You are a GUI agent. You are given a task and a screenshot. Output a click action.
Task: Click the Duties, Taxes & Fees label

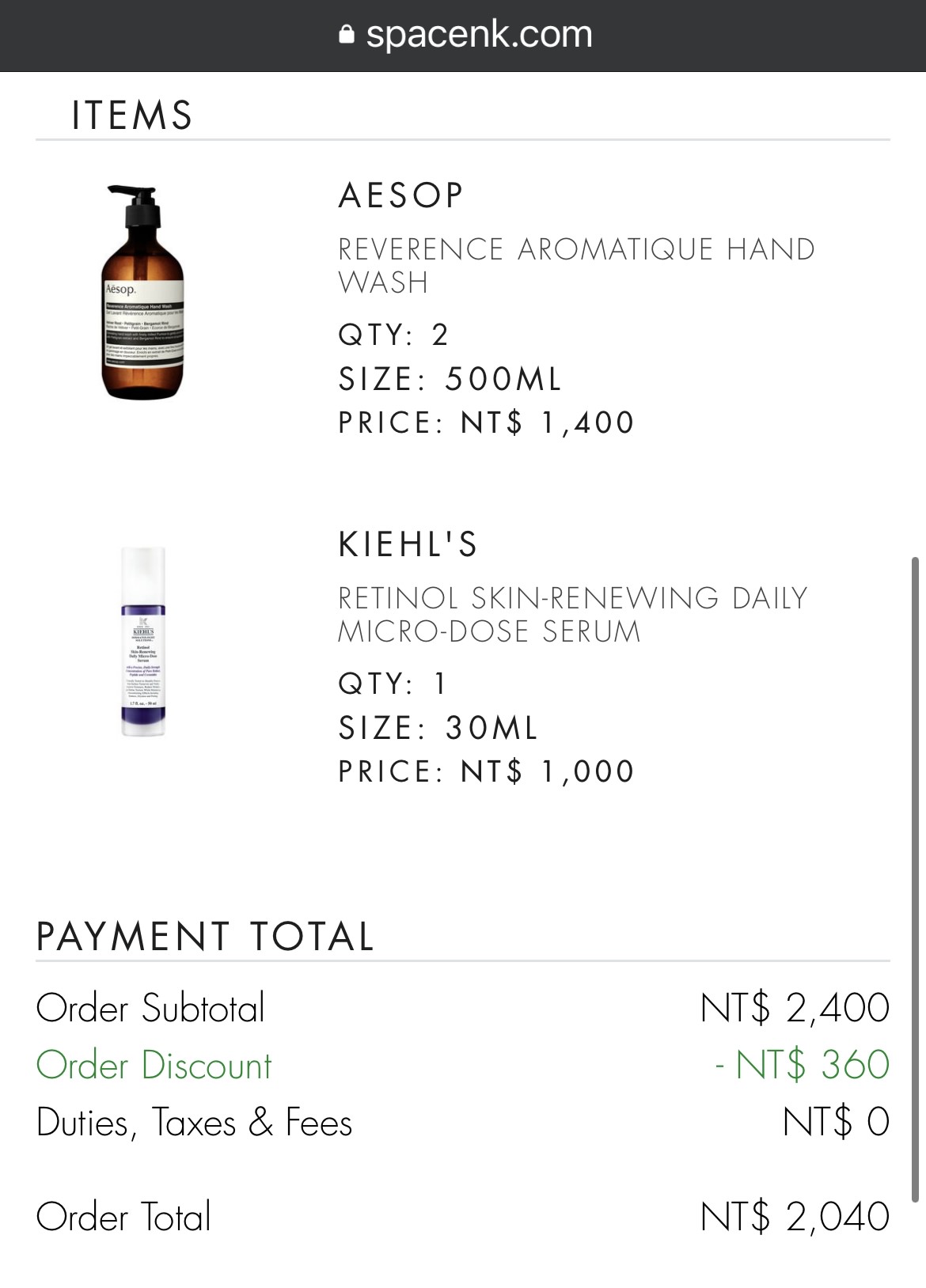[x=195, y=1123]
